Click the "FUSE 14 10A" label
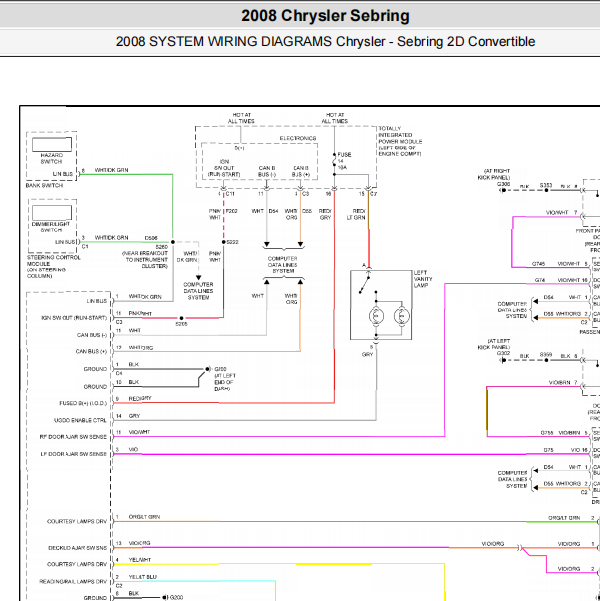The height and width of the screenshot is (601, 600). [344, 161]
